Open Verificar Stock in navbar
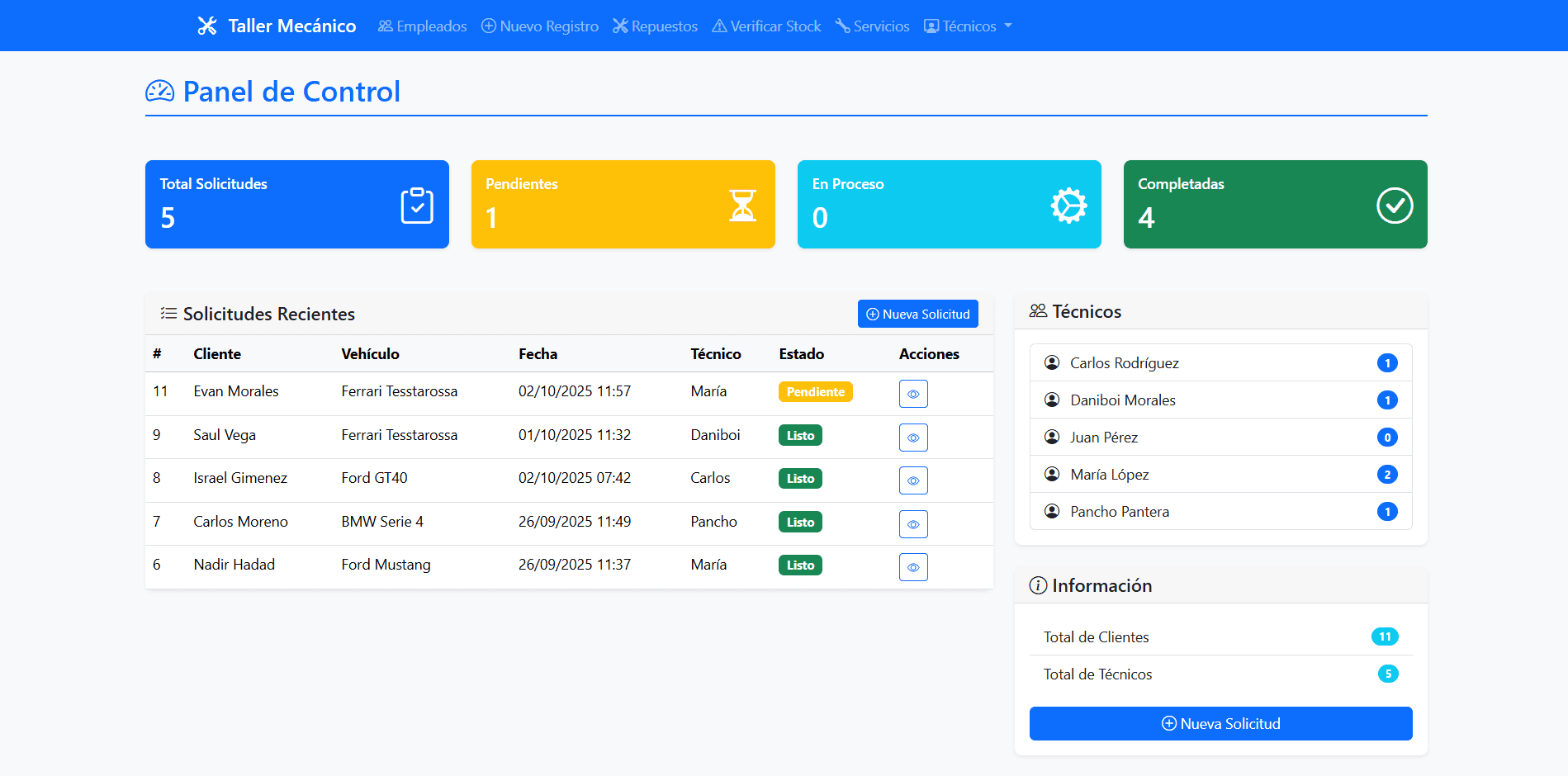The image size is (1568, 776). click(x=767, y=26)
